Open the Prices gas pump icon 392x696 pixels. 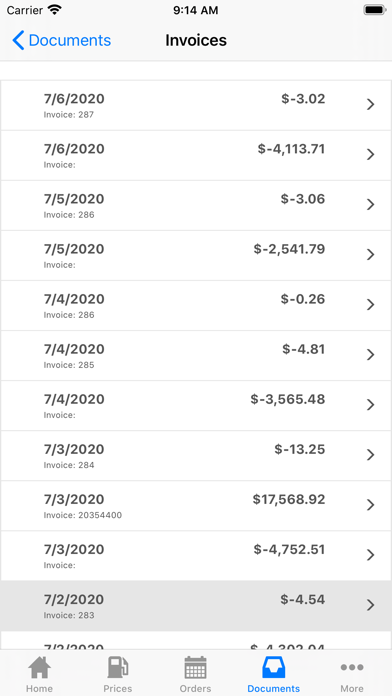[118, 667]
